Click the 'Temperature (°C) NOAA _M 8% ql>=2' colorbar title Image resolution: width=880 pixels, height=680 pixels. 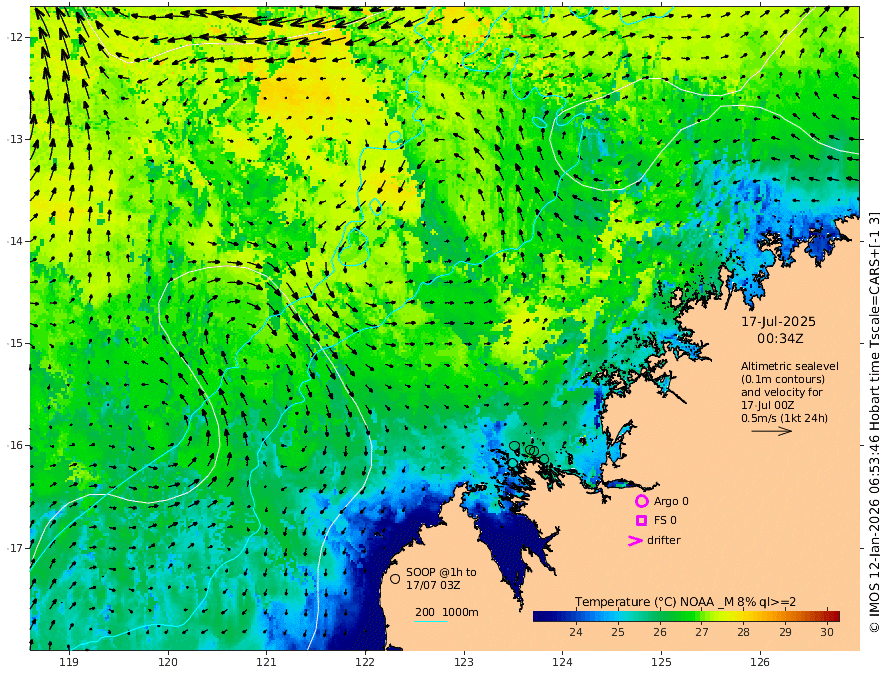click(x=685, y=602)
